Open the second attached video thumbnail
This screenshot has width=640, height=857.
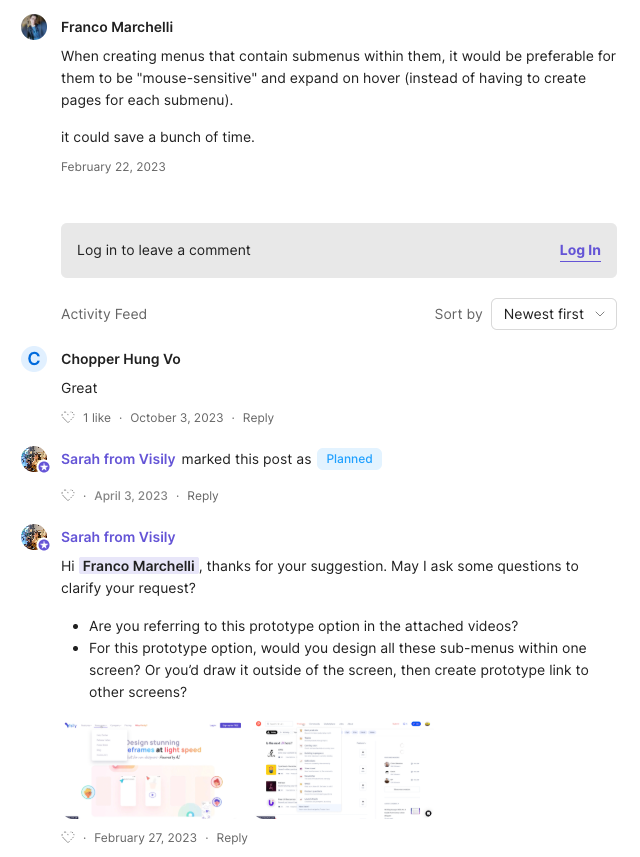click(343, 769)
